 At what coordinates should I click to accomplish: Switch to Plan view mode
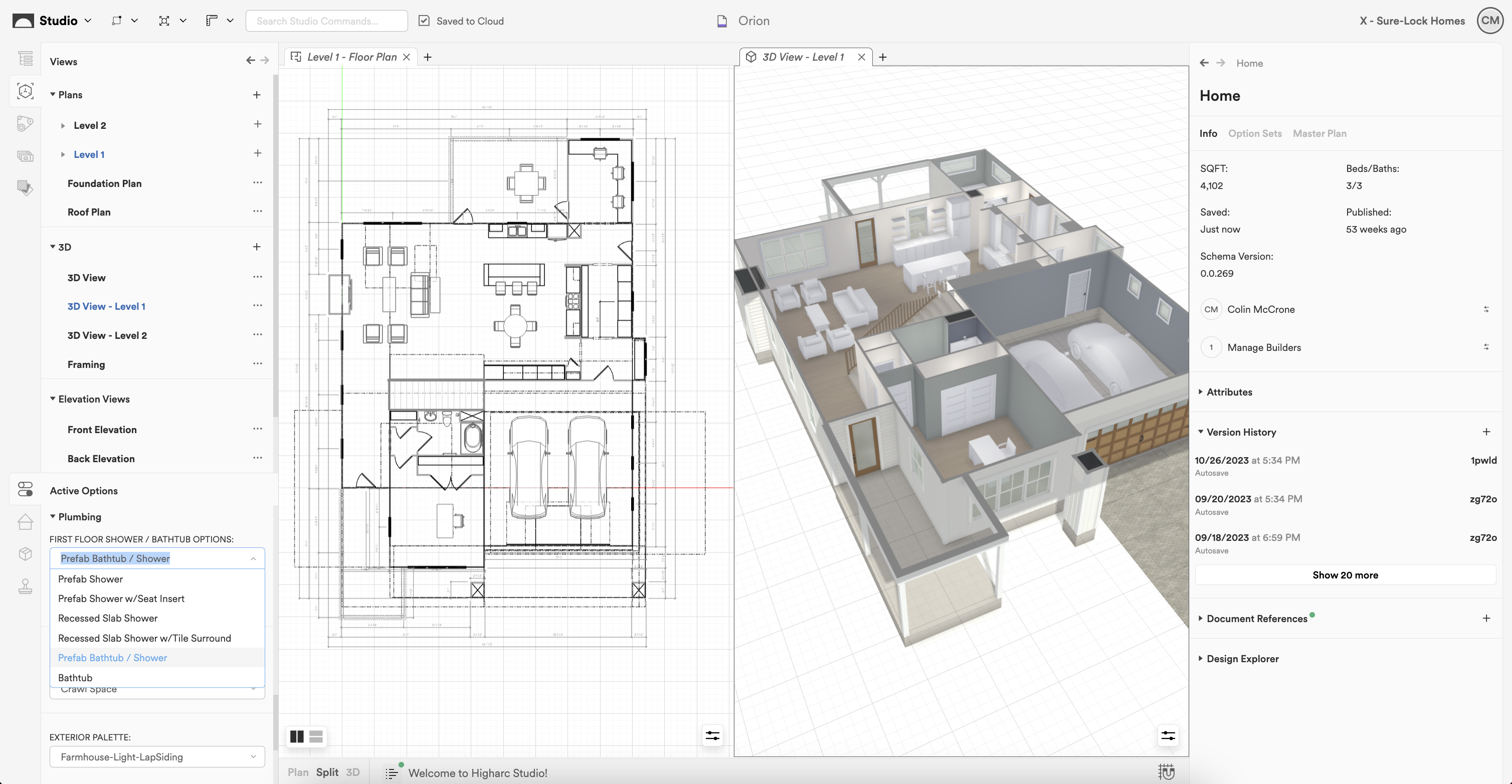tap(298, 772)
